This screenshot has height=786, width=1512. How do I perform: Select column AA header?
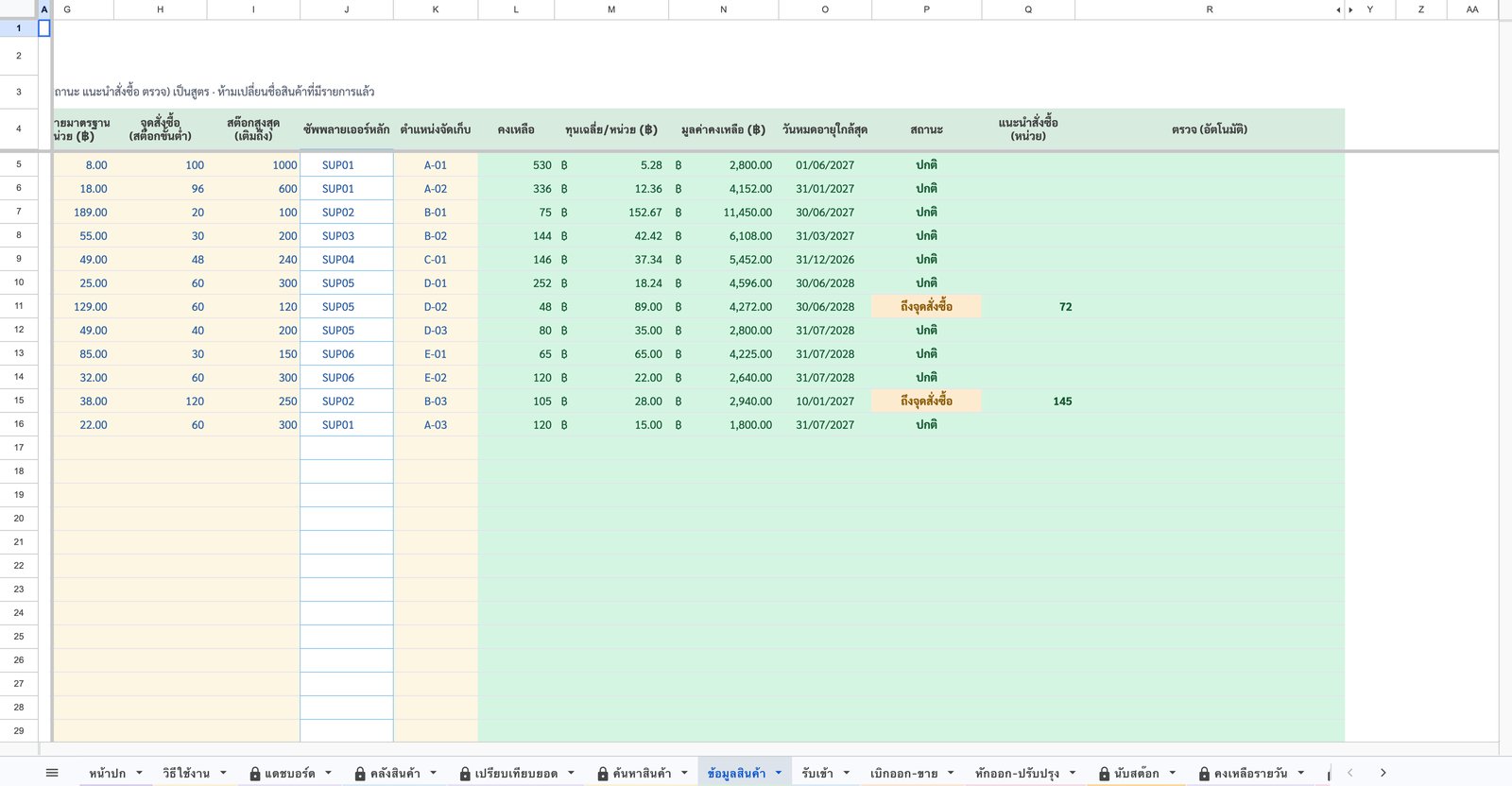pos(1472,9)
